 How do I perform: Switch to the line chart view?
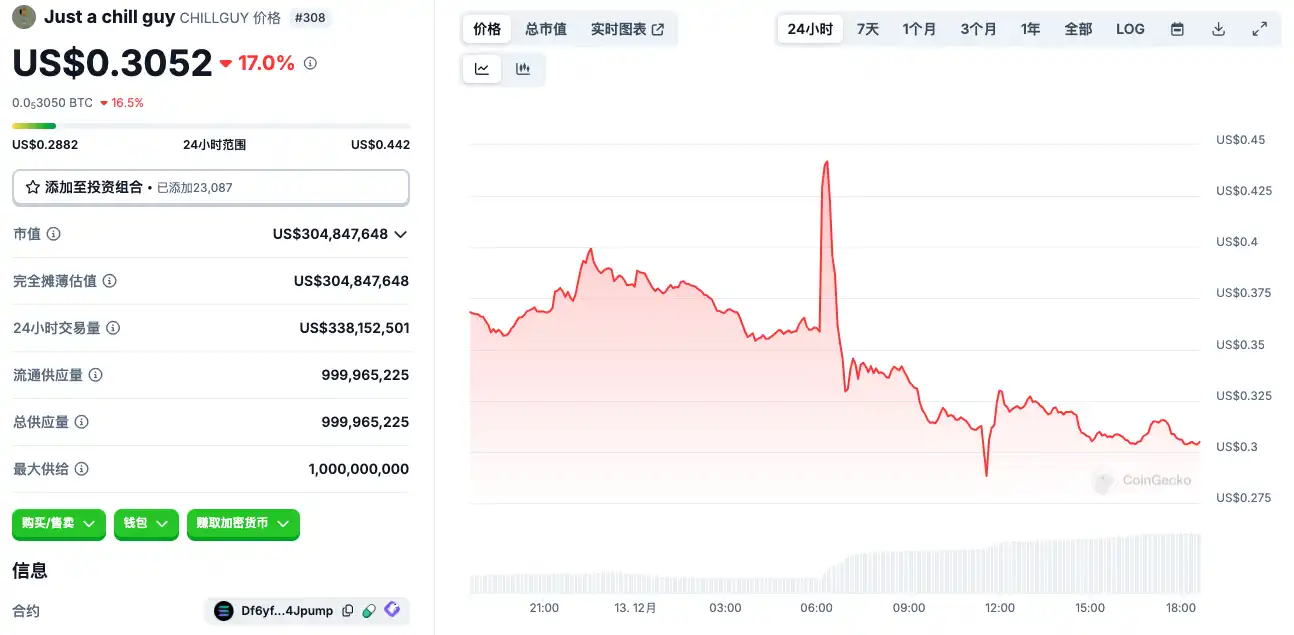point(482,69)
